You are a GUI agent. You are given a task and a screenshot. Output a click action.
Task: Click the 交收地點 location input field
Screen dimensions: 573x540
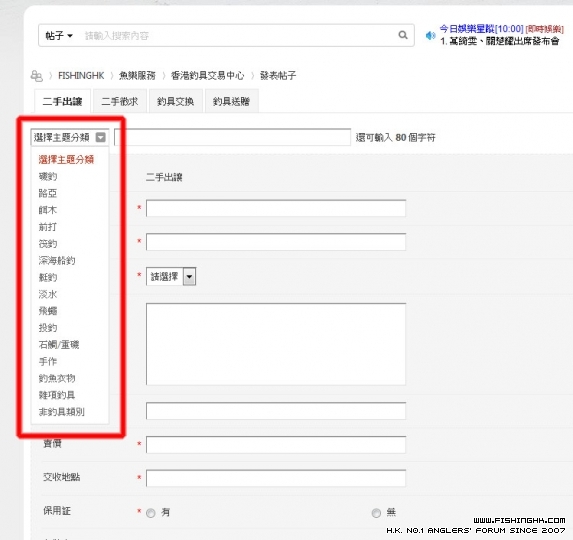click(x=276, y=478)
